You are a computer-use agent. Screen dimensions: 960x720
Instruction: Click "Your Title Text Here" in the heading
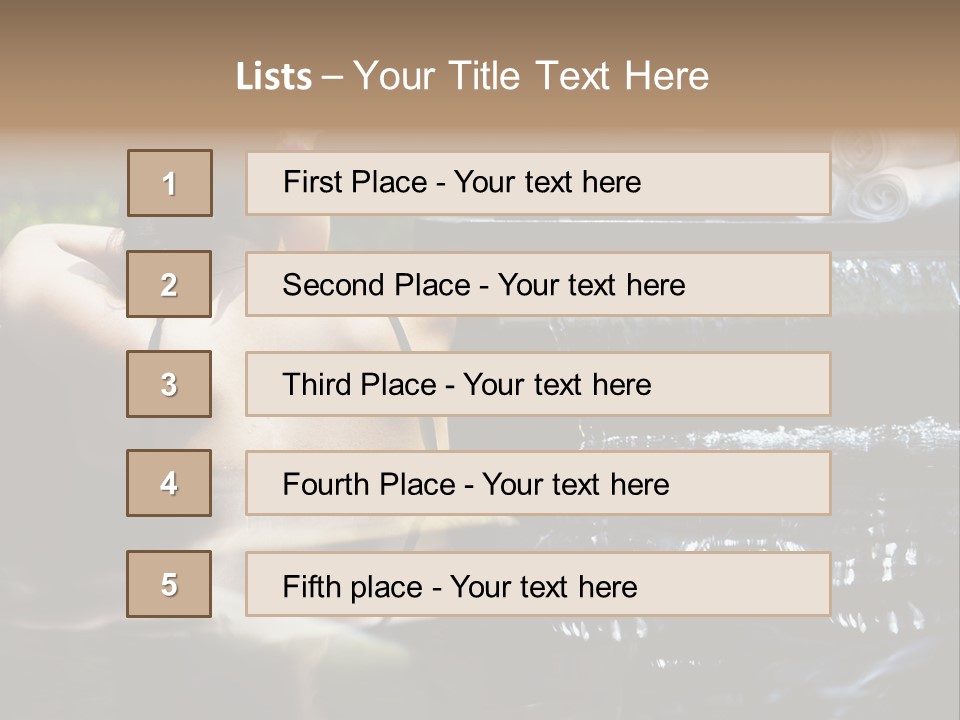531,76
